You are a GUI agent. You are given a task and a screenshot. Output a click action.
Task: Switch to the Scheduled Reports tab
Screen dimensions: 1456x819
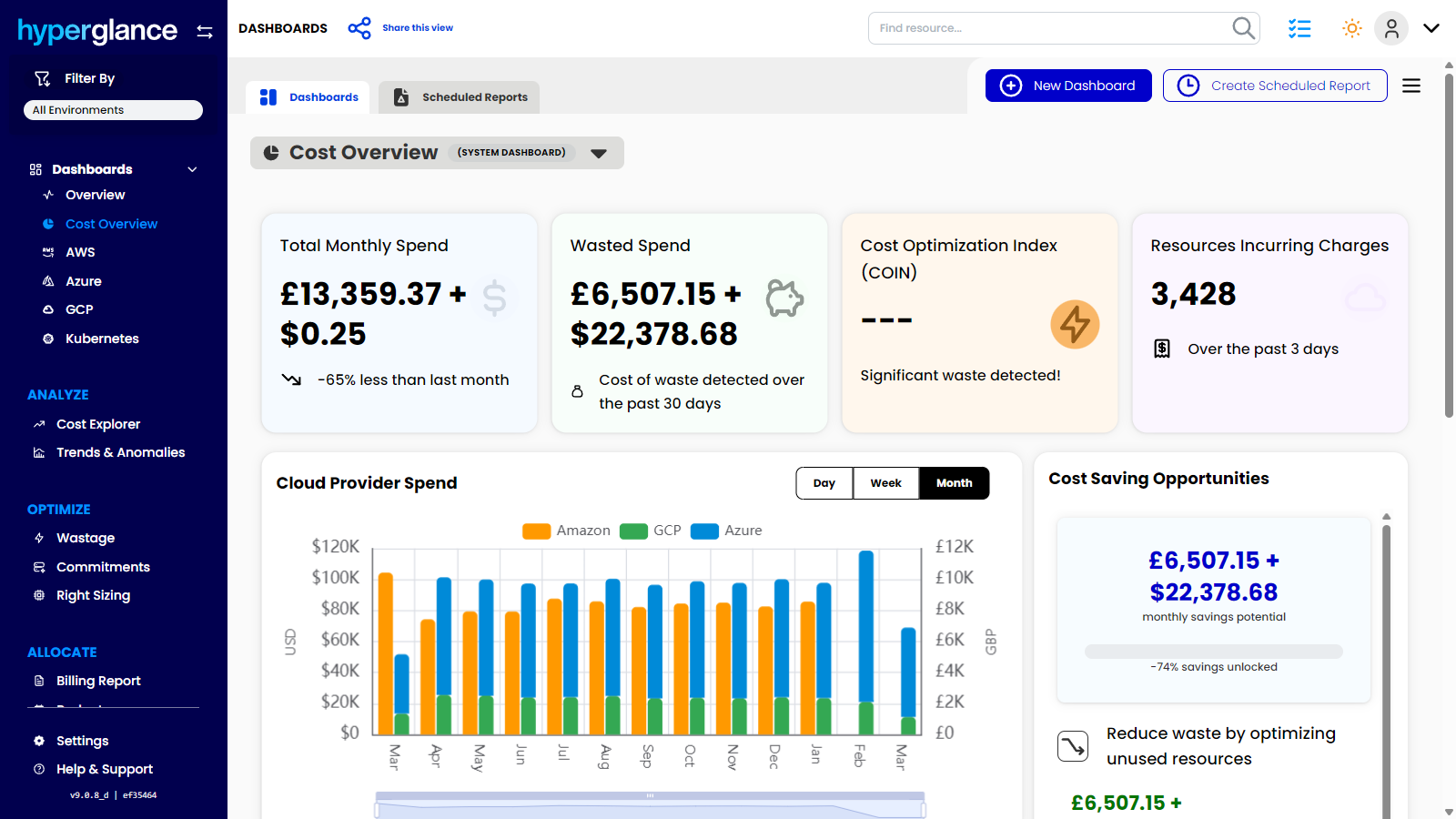460,97
